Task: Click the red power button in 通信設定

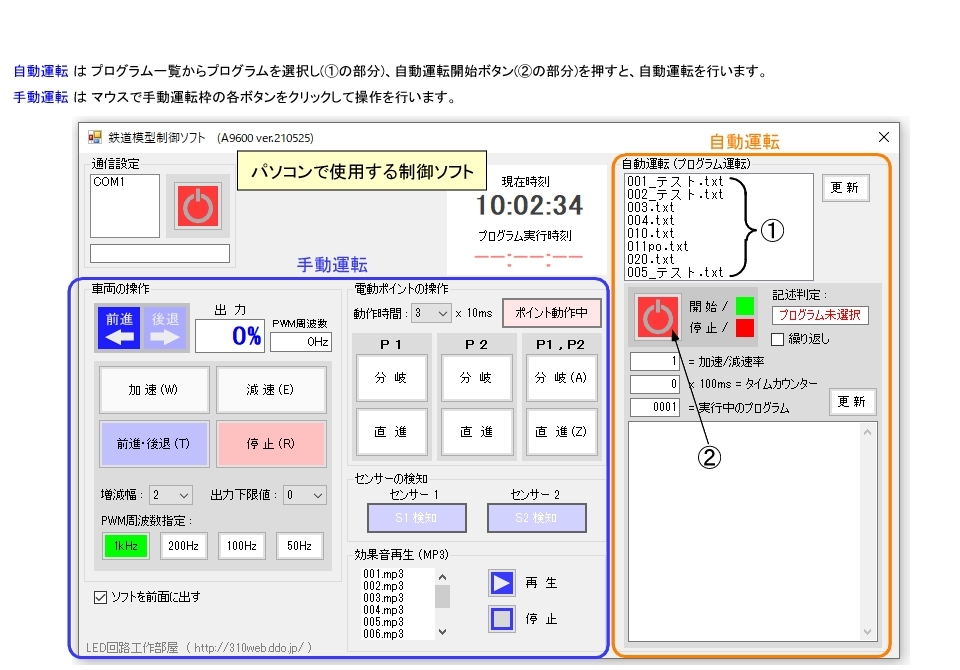Action: [x=198, y=206]
